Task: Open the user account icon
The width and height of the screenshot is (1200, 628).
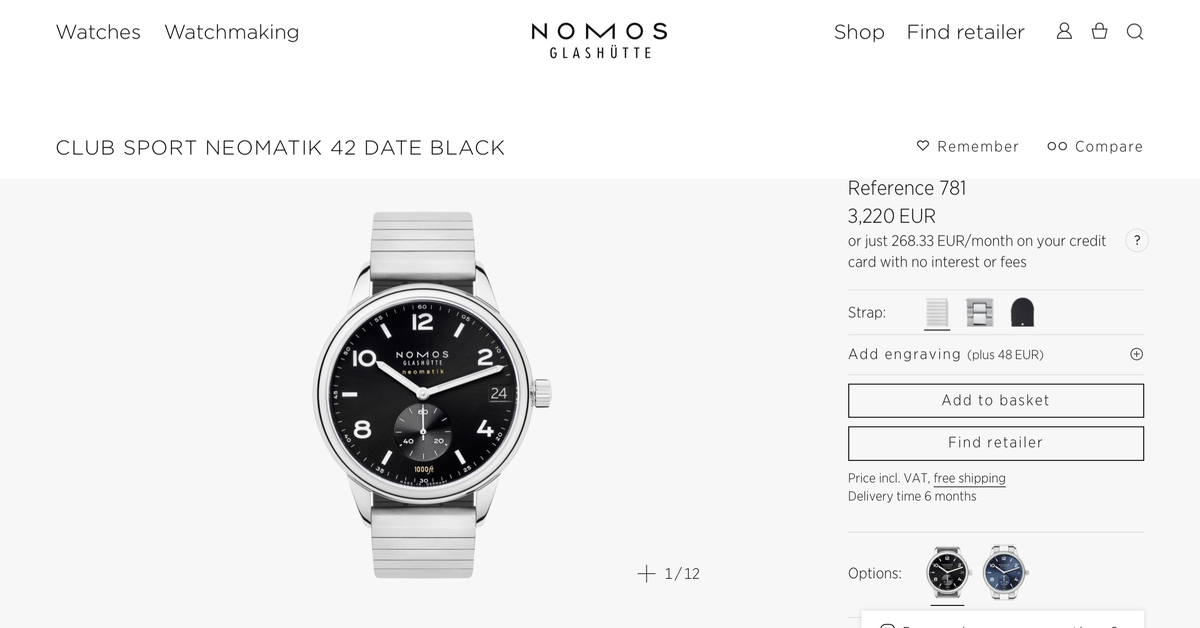Action: pos(1064,31)
